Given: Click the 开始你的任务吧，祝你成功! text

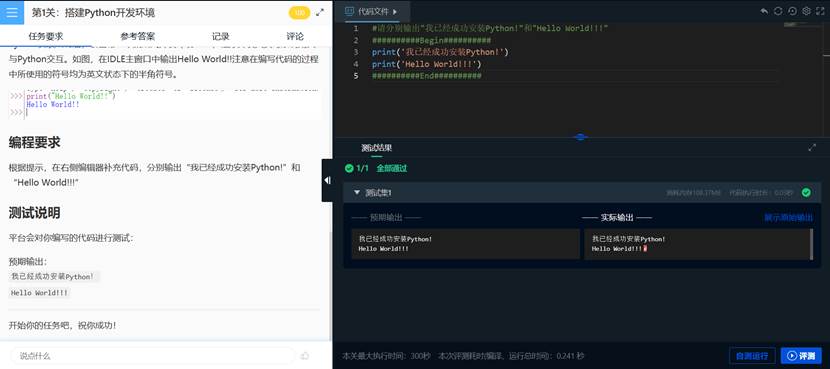Looking at the screenshot, I should pyautogui.click(x=62, y=325).
